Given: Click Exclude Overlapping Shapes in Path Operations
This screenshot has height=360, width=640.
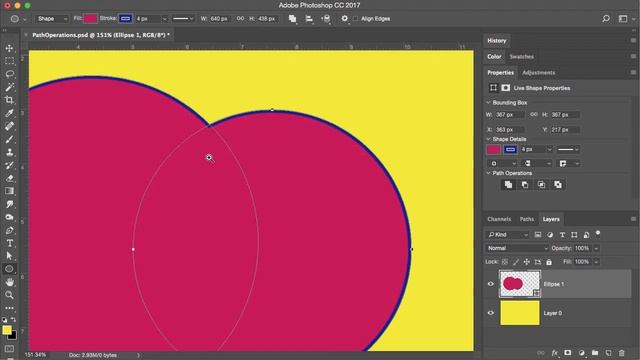Looking at the screenshot, I should point(558,185).
